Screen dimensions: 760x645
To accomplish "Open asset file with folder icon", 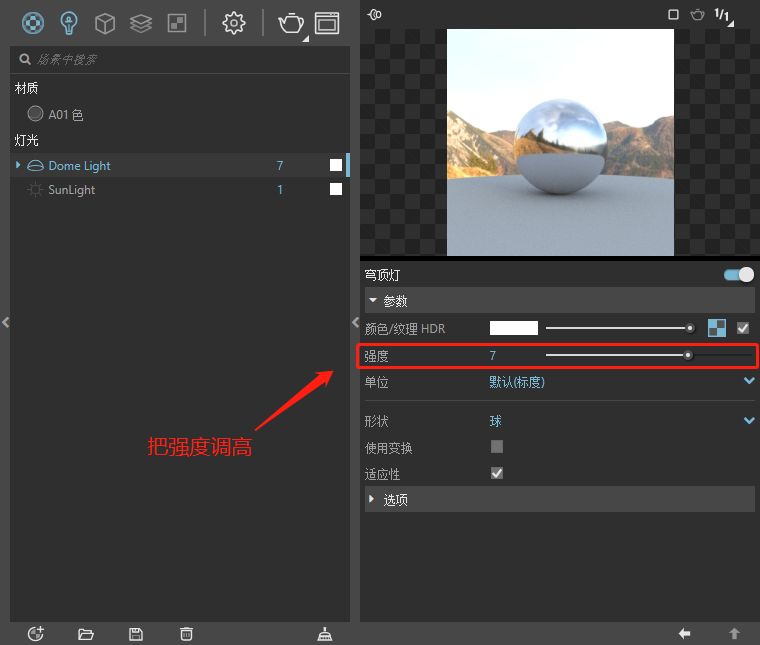I will (86, 634).
